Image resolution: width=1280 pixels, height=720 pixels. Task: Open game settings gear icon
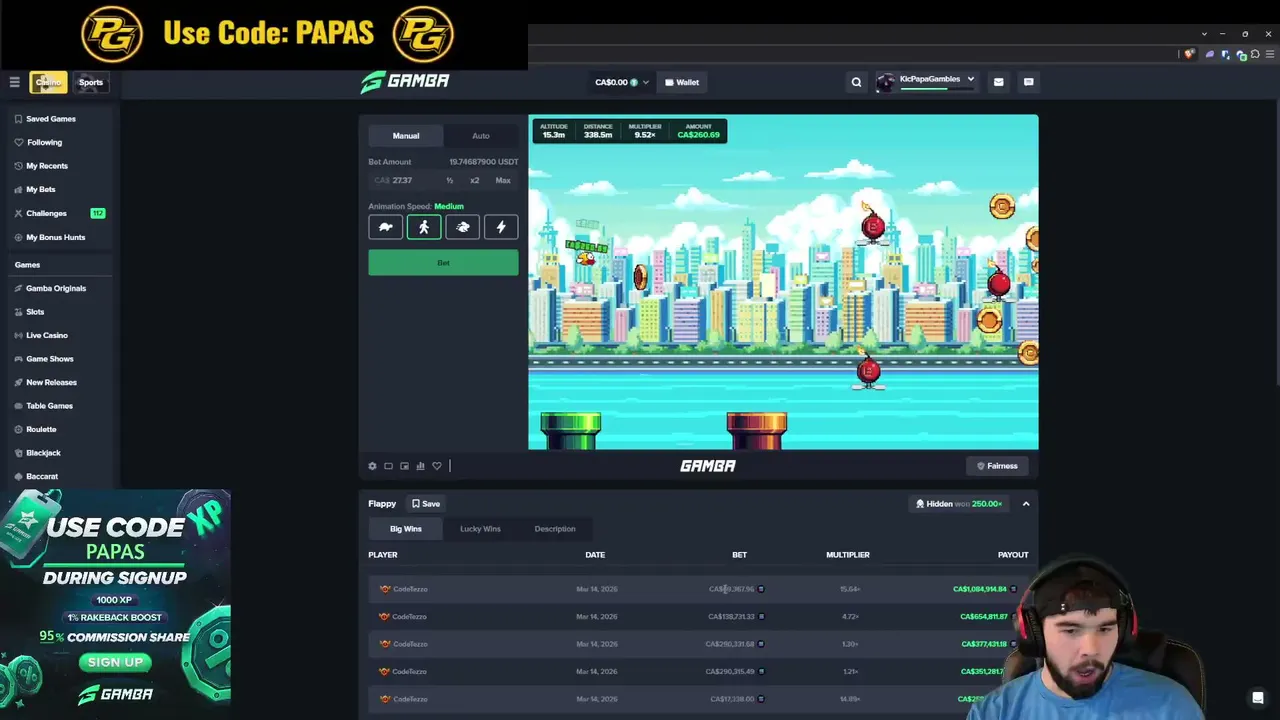tap(372, 466)
